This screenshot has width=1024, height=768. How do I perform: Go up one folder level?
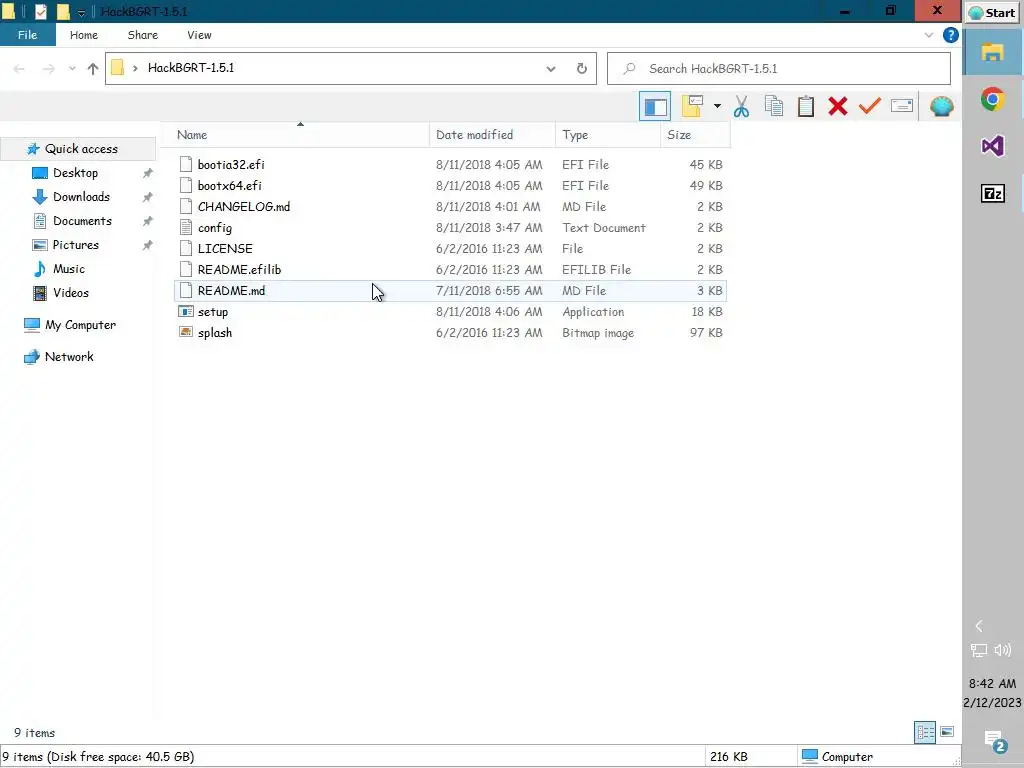93,69
